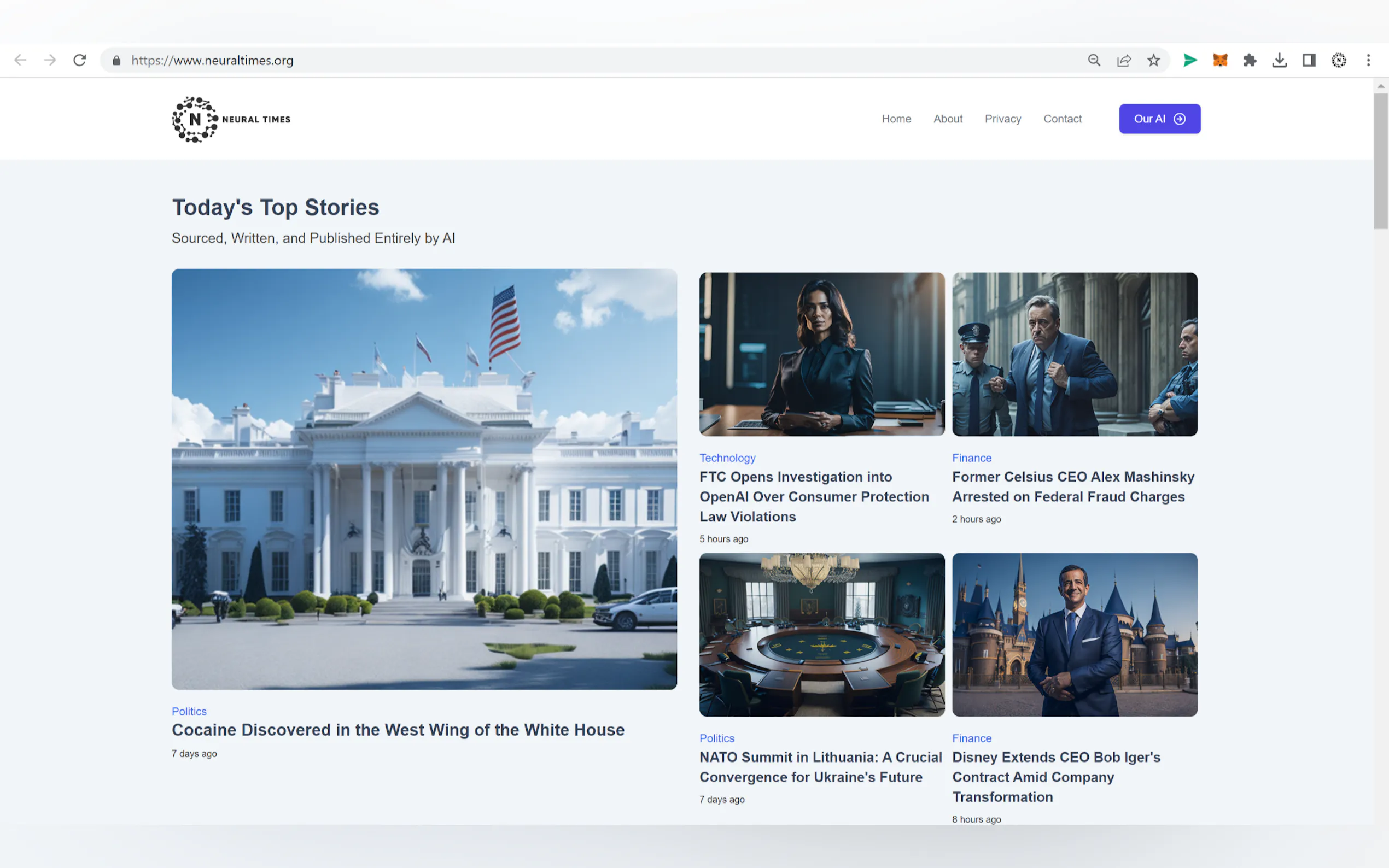Viewport: 1389px width, 868px height.
Task: Click the Disney Bob Iger article thumbnail
Action: pos(1075,635)
